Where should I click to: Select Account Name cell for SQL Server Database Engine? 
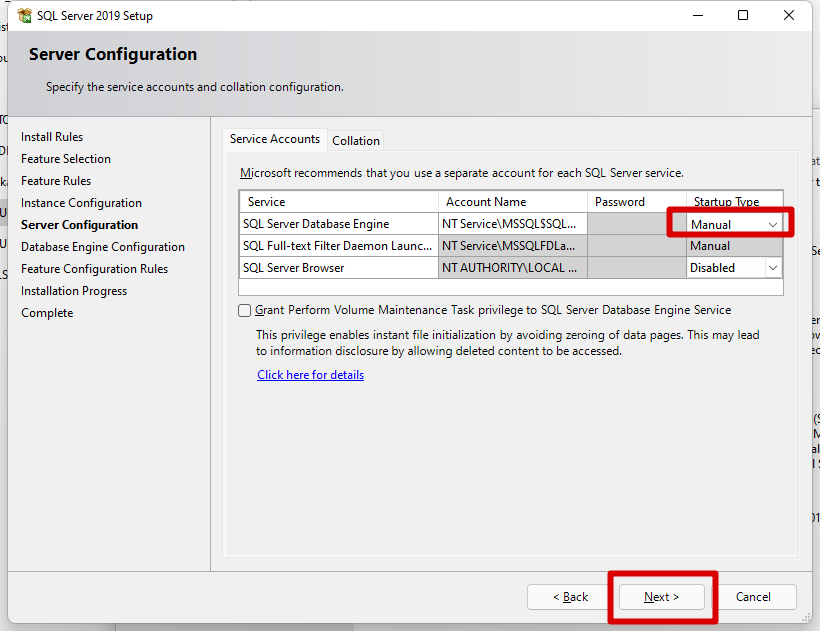pyautogui.click(x=512, y=224)
